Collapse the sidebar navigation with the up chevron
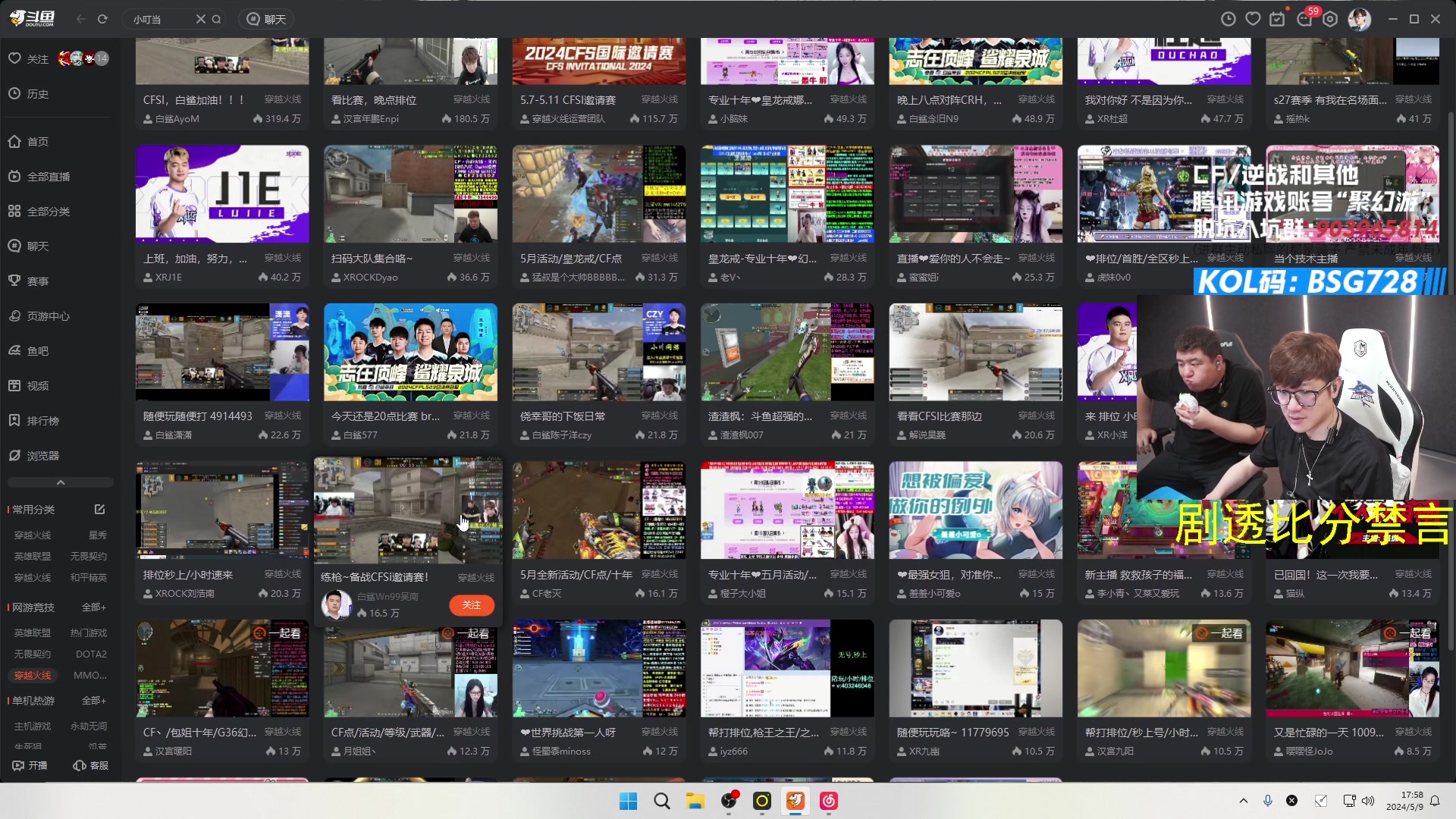Screen dimensions: 1456x819 coord(61,482)
